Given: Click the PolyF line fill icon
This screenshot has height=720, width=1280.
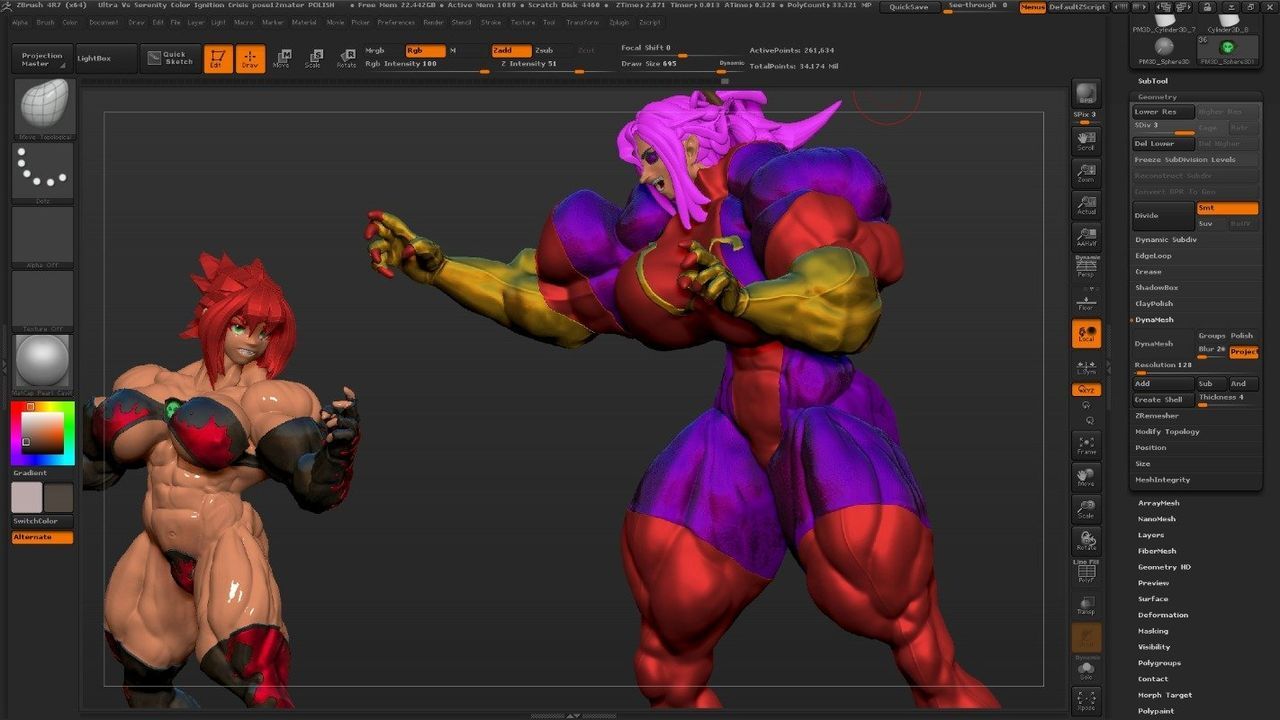Looking at the screenshot, I should click(x=1086, y=573).
